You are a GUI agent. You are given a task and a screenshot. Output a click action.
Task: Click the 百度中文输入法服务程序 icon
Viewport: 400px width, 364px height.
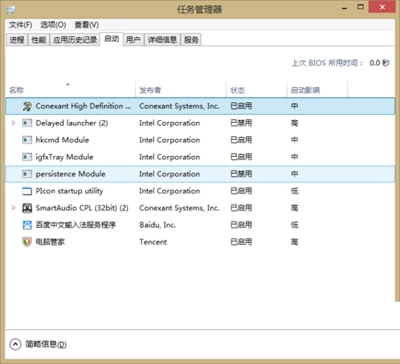(x=27, y=225)
